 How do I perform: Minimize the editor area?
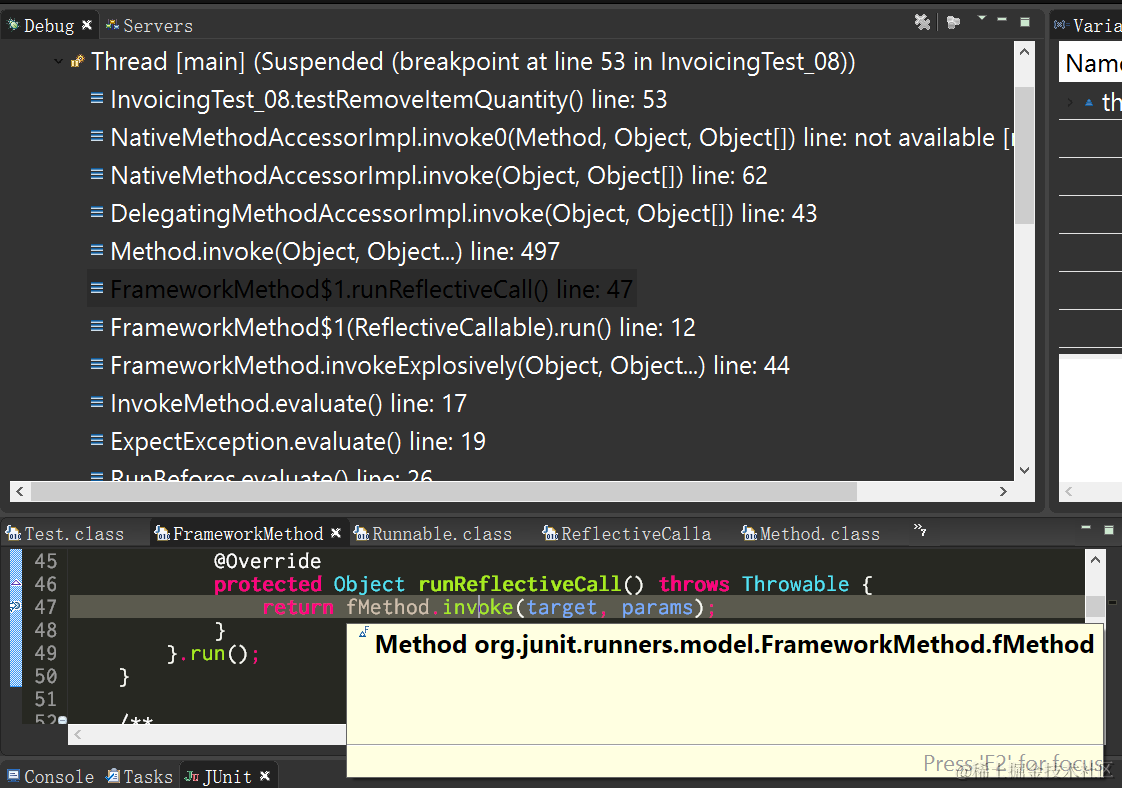point(1086,528)
